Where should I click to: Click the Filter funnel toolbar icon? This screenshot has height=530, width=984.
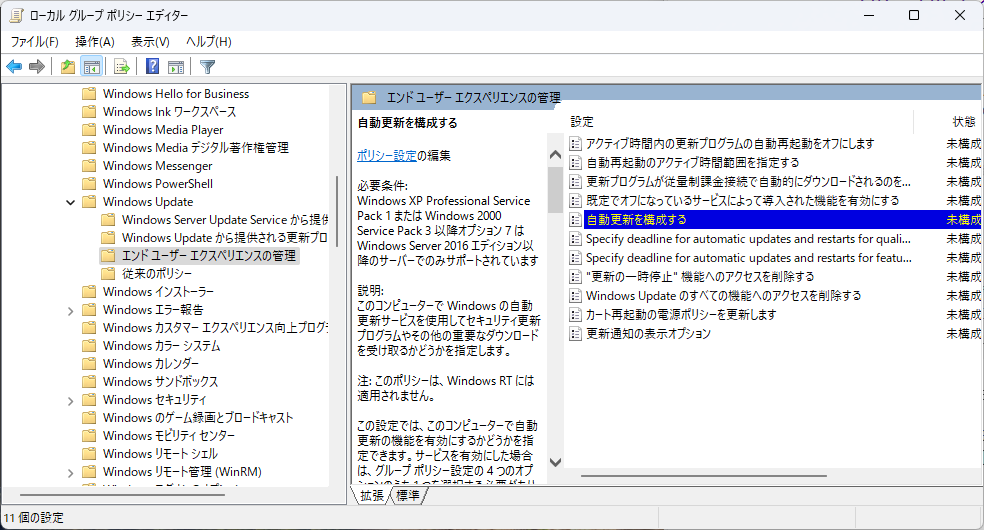pyautogui.click(x=207, y=66)
